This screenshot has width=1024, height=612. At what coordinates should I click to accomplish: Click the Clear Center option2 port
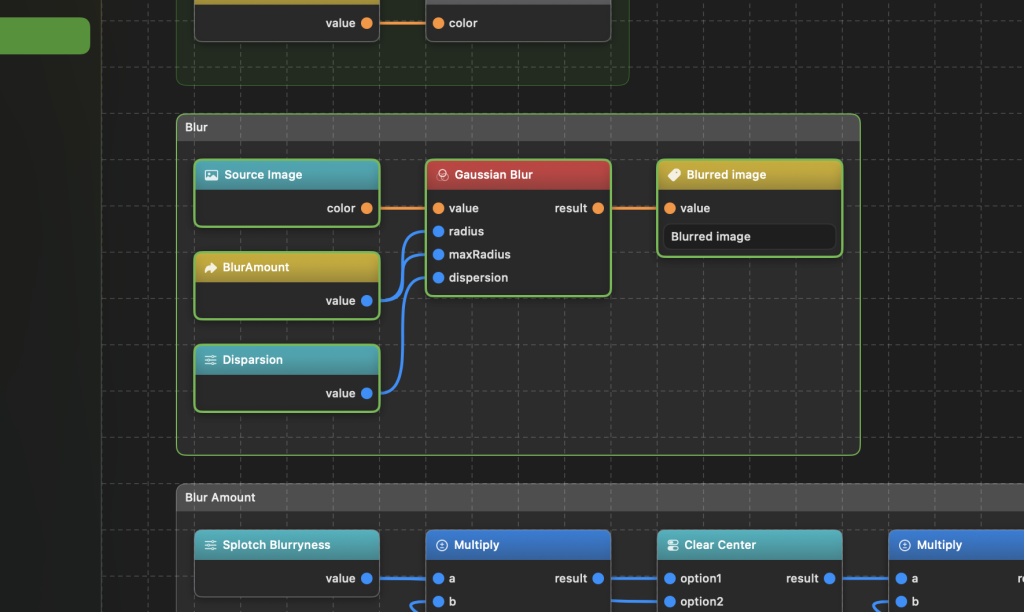click(x=669, y=602)
